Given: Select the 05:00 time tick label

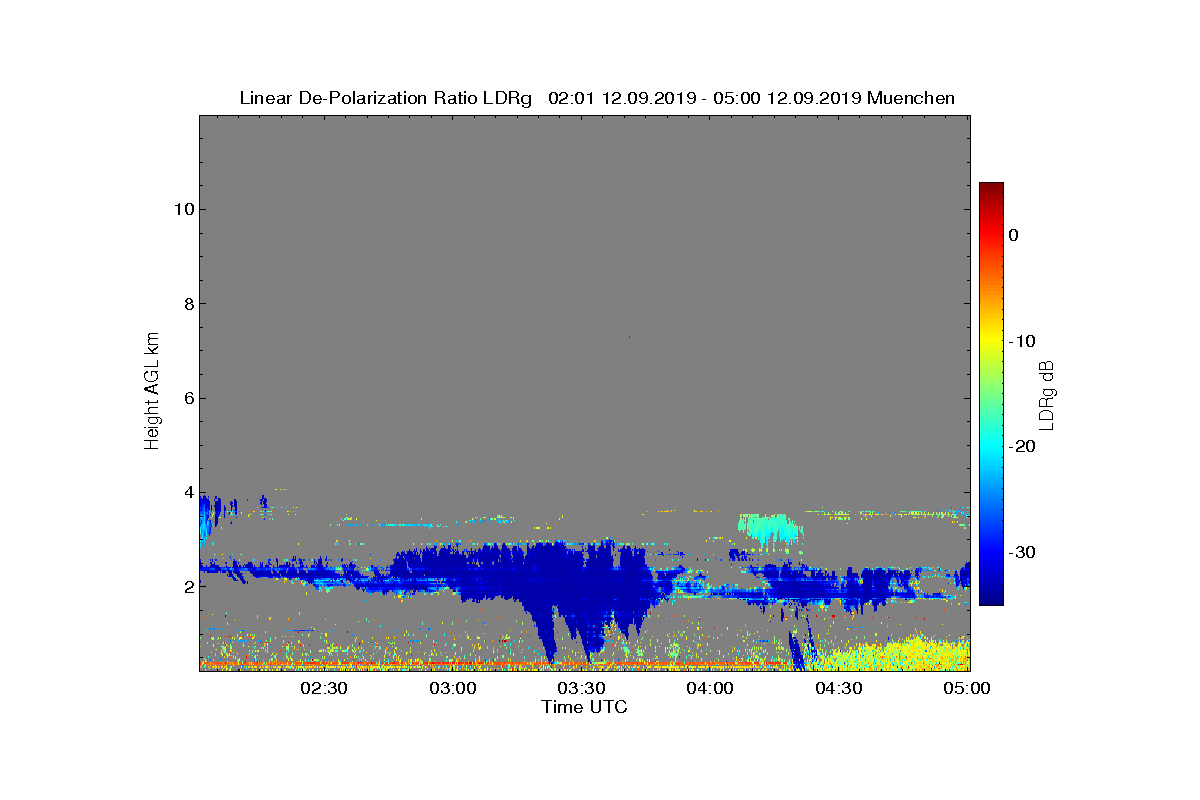Looking at the screenshot, I should pyautogui.click(x=967, y=688).
